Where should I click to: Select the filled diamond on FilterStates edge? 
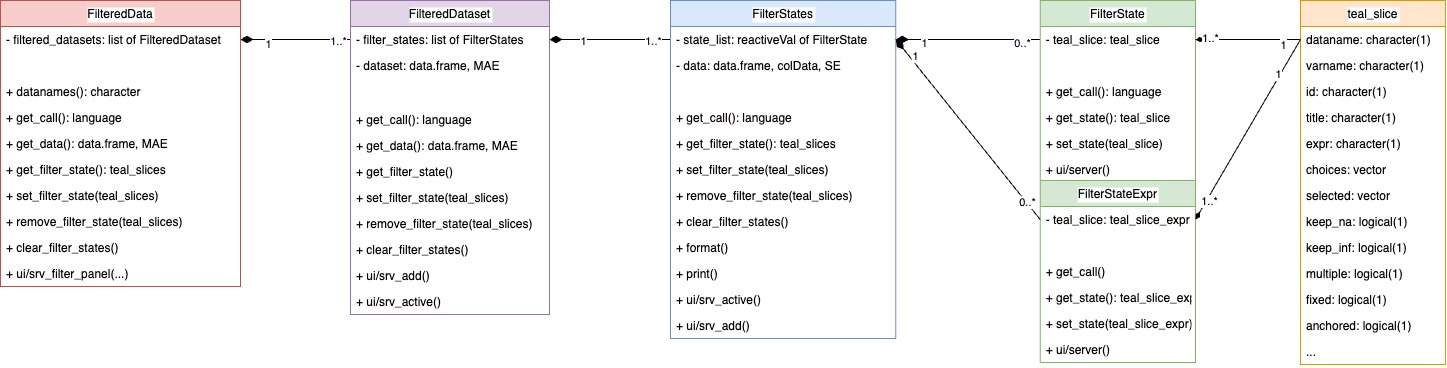[x=902, y=42]
